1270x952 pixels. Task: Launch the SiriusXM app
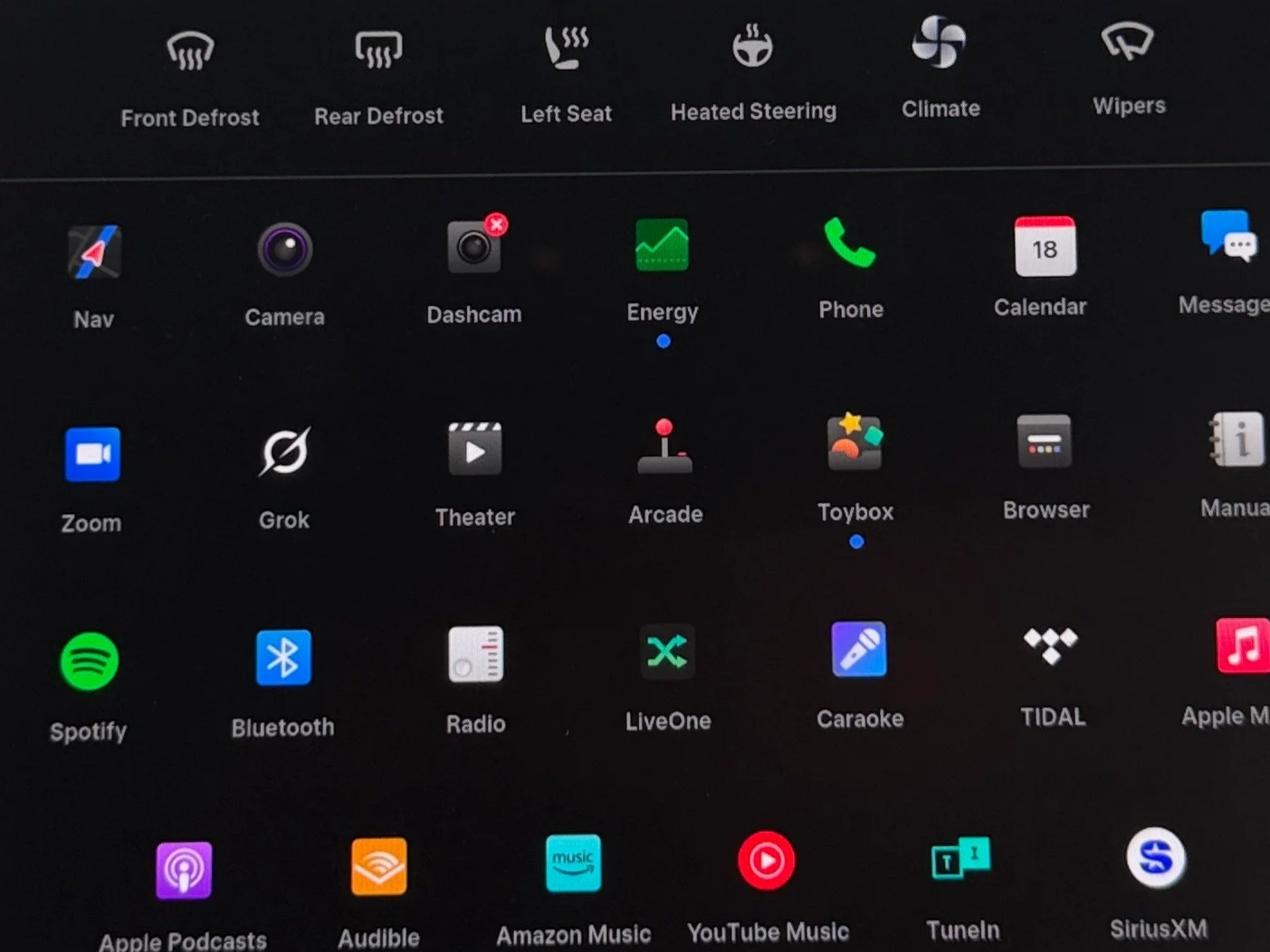tap(1156, 857)
